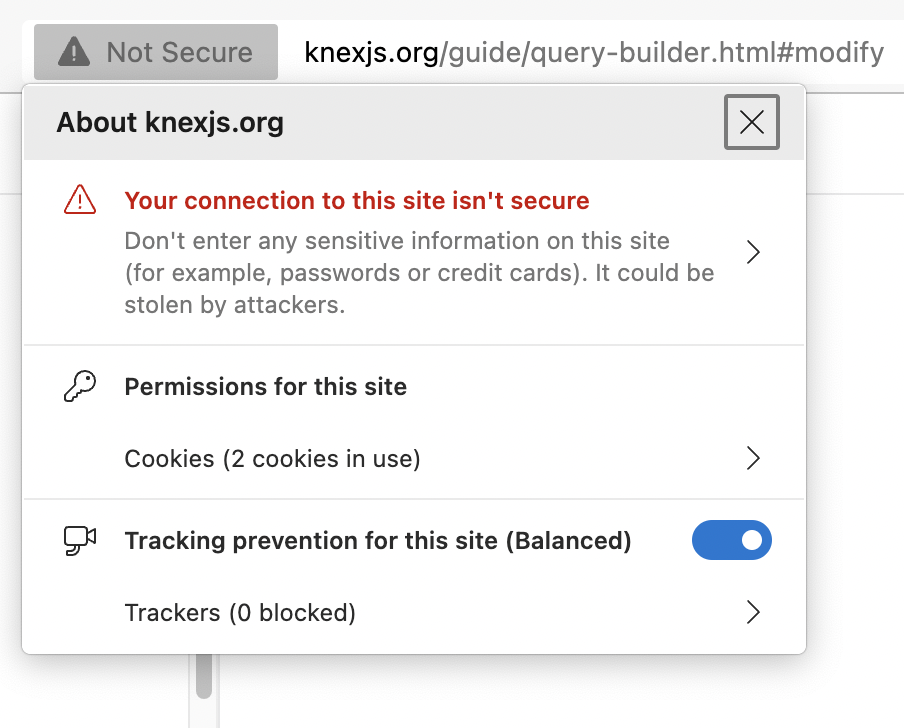Open the Not Secure badge in address bar
The height and width of the screenshot is (728, 904).
[155, 52]
